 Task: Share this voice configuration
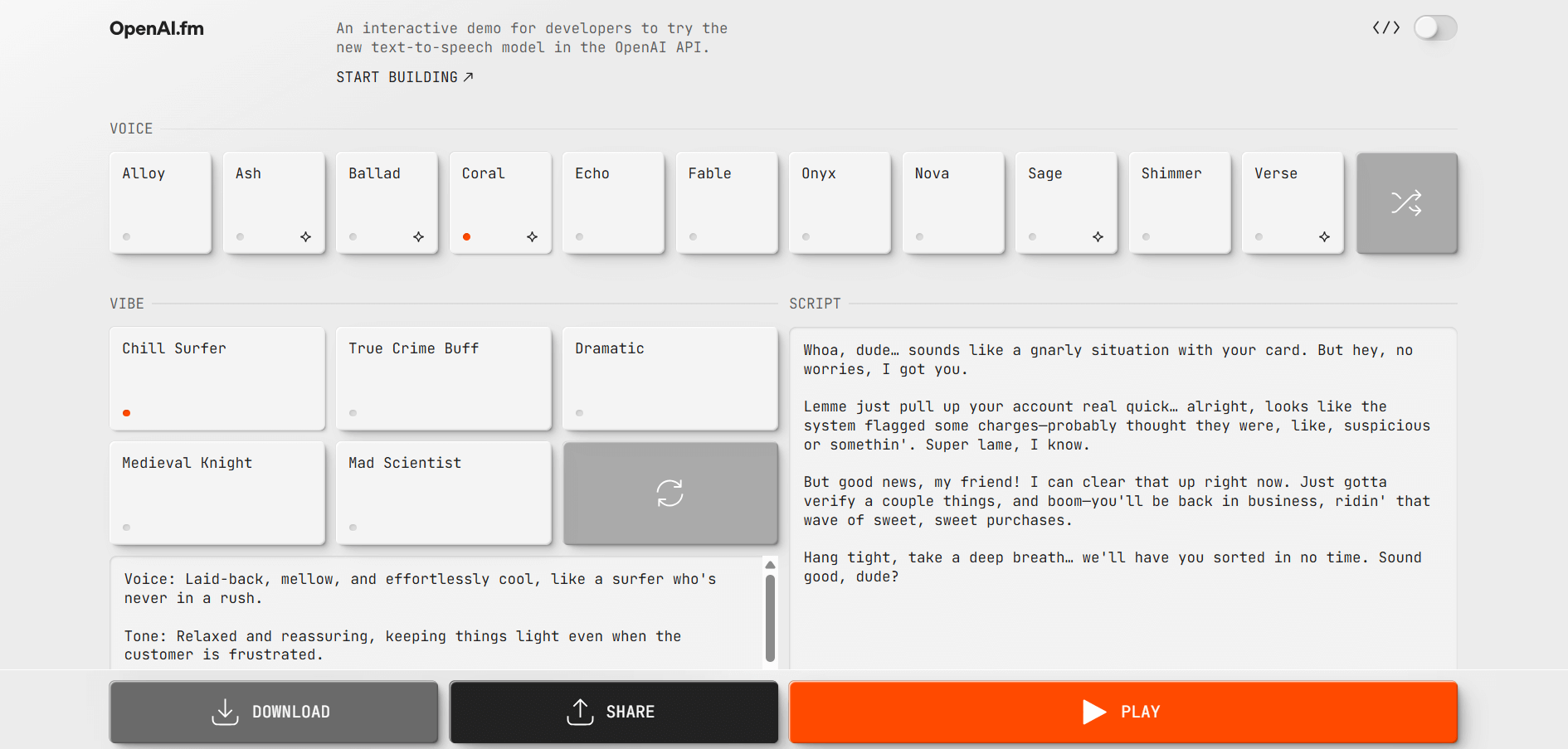(x=614, y=712)
